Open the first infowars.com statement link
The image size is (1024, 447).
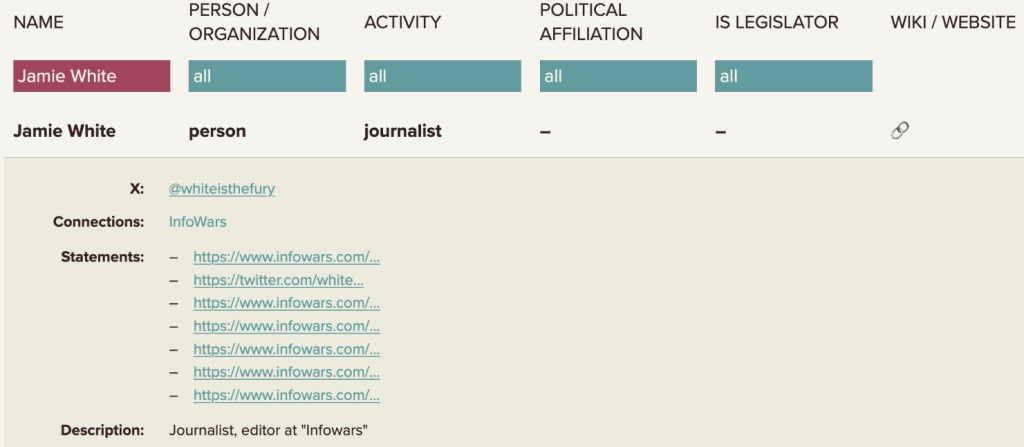(x=286, y=257)
